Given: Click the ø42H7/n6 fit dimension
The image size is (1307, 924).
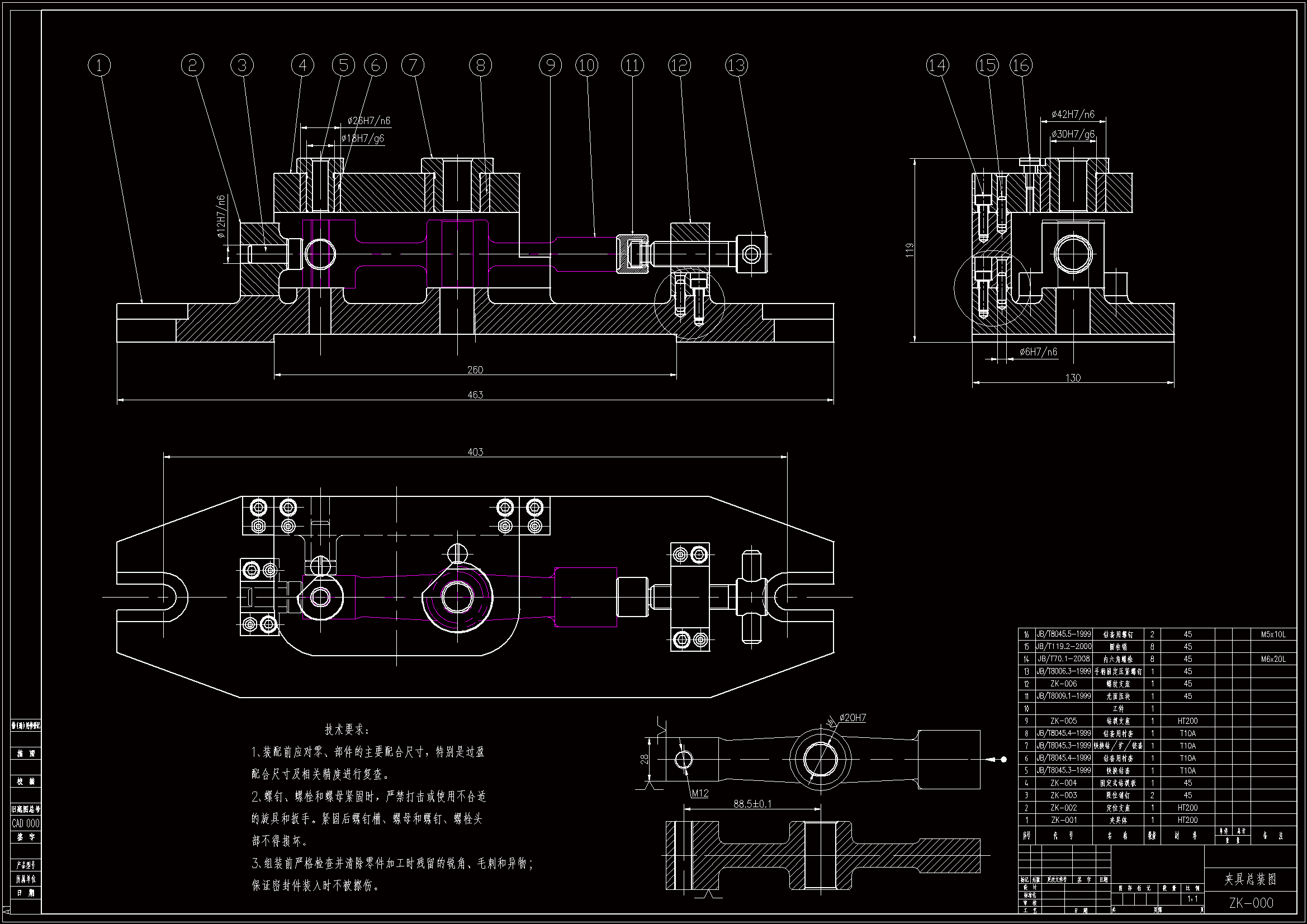Looking at the screenshot, I should [1072, 115].
